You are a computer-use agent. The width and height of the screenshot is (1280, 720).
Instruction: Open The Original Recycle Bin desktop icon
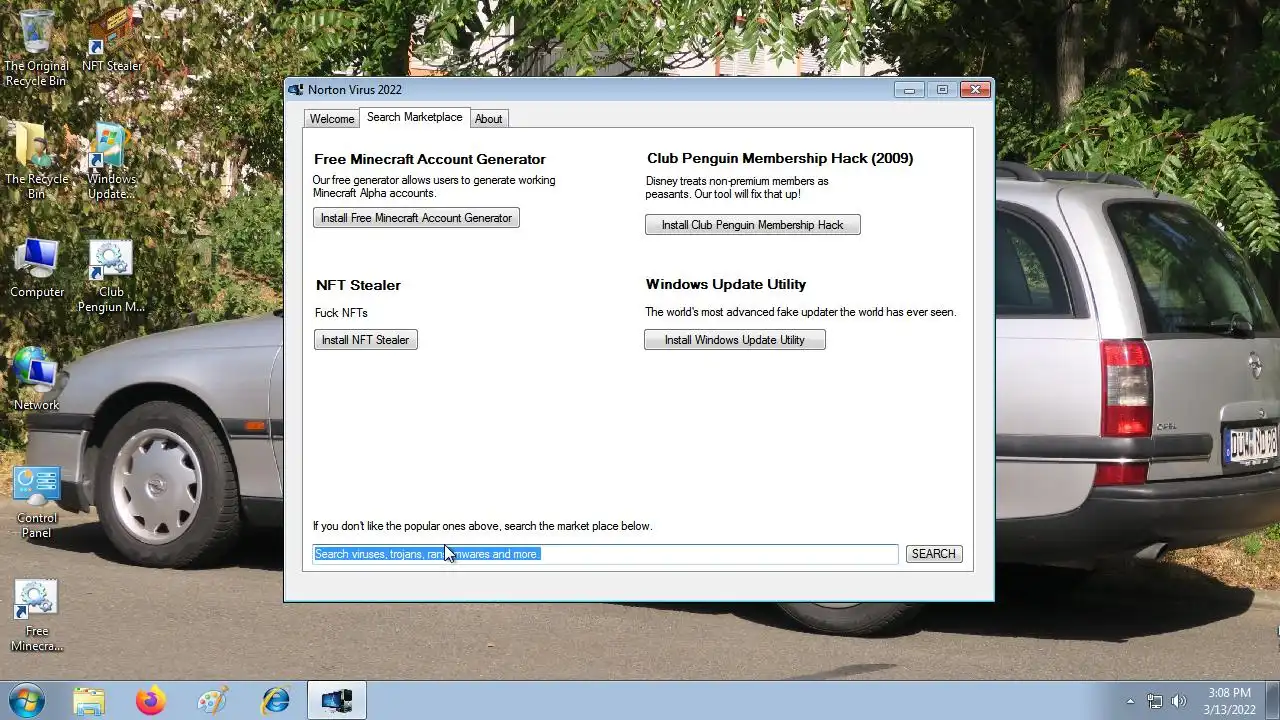tap(37, 45)
